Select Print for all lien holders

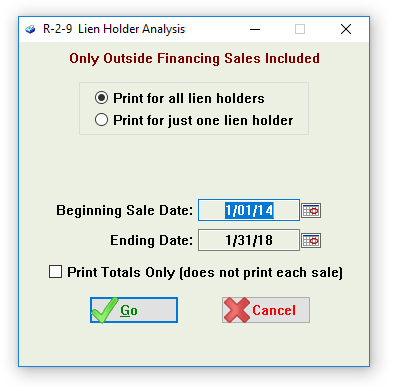101,98
